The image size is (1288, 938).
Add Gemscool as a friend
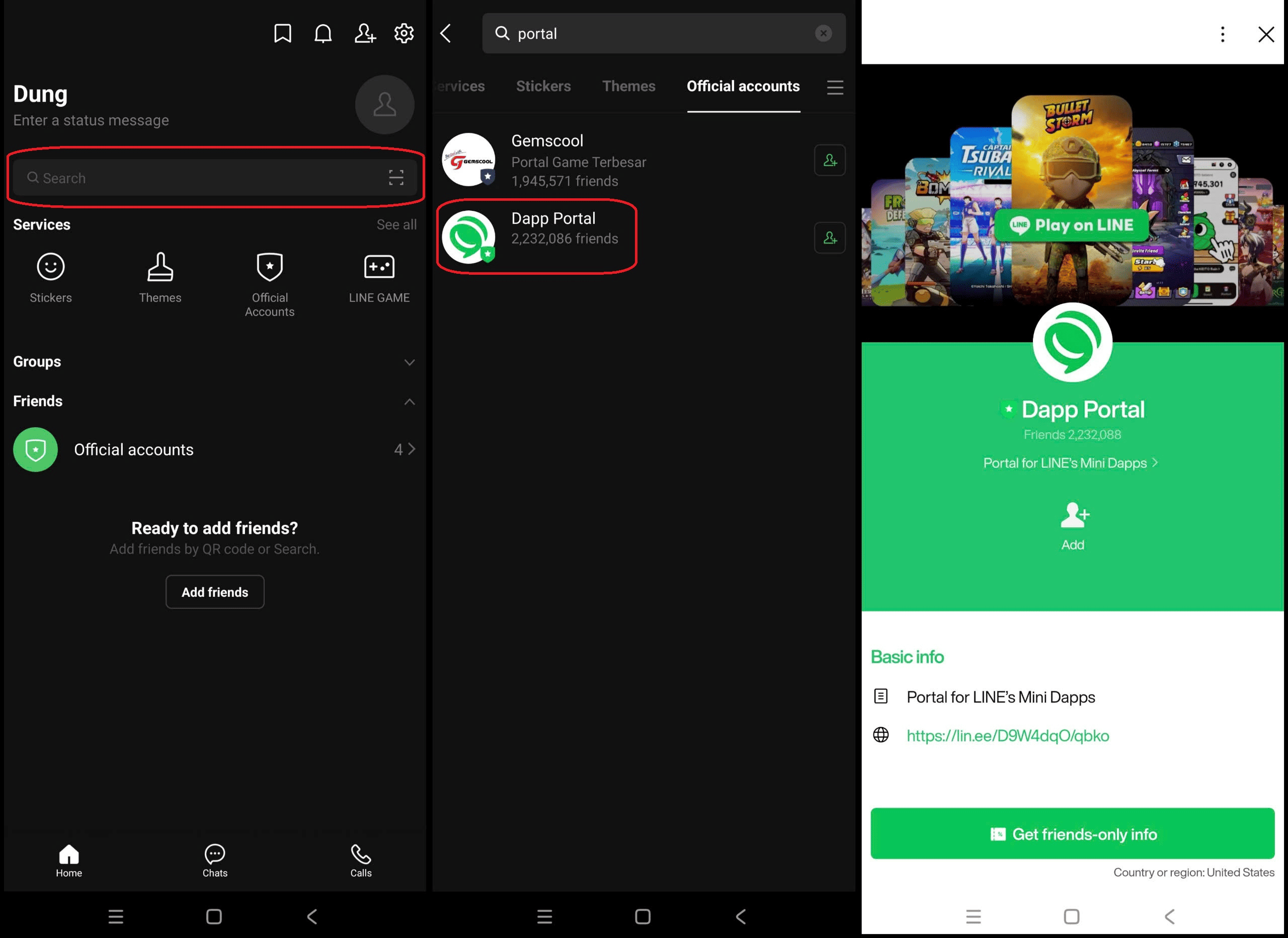point(830,161)
